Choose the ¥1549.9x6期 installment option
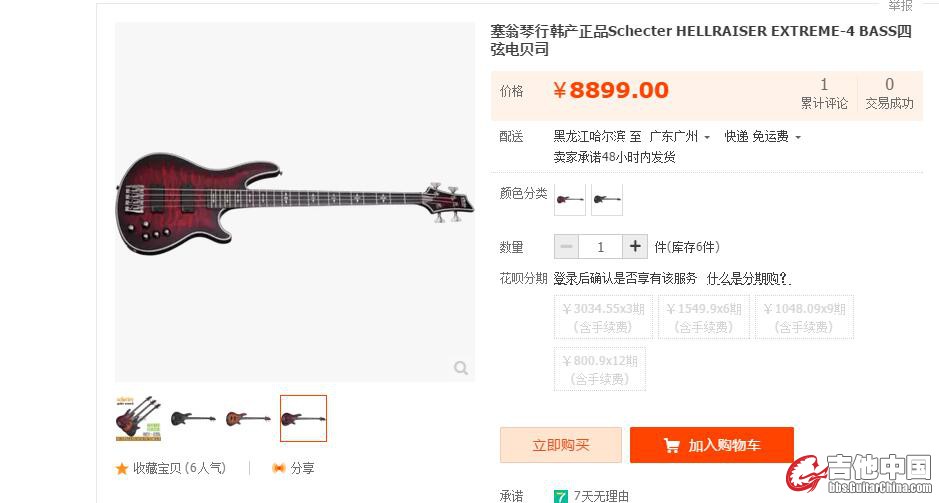 coord(704,317)
